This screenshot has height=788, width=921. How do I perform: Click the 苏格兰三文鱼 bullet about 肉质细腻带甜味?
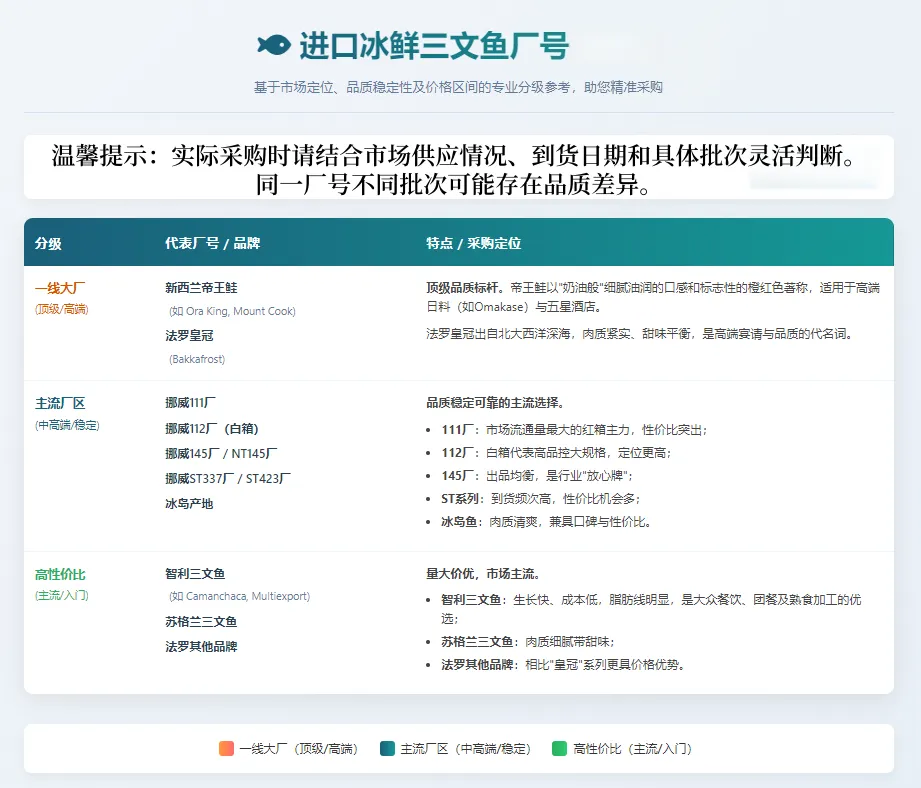pos(528,642)
